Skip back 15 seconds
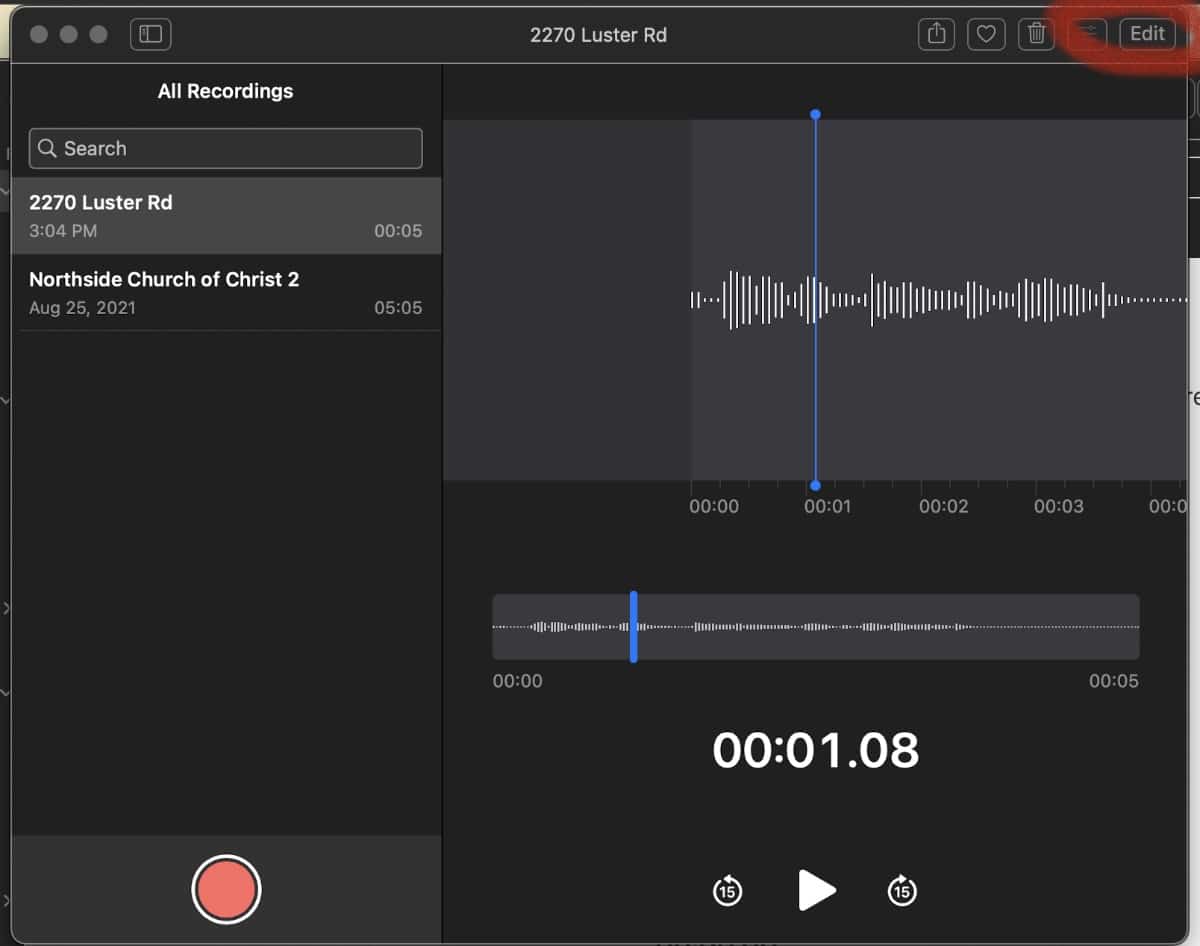Screen dimensions: 1200x946 [727, 889]
